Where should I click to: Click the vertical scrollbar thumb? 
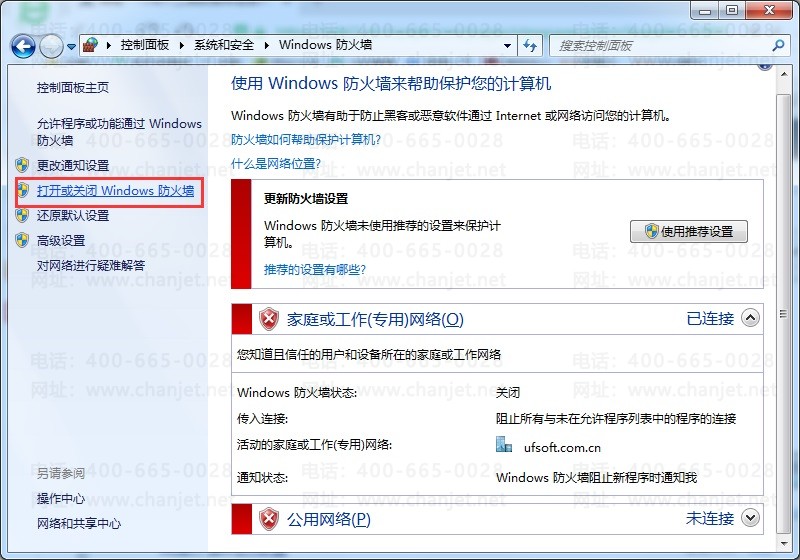coord(784,314)
